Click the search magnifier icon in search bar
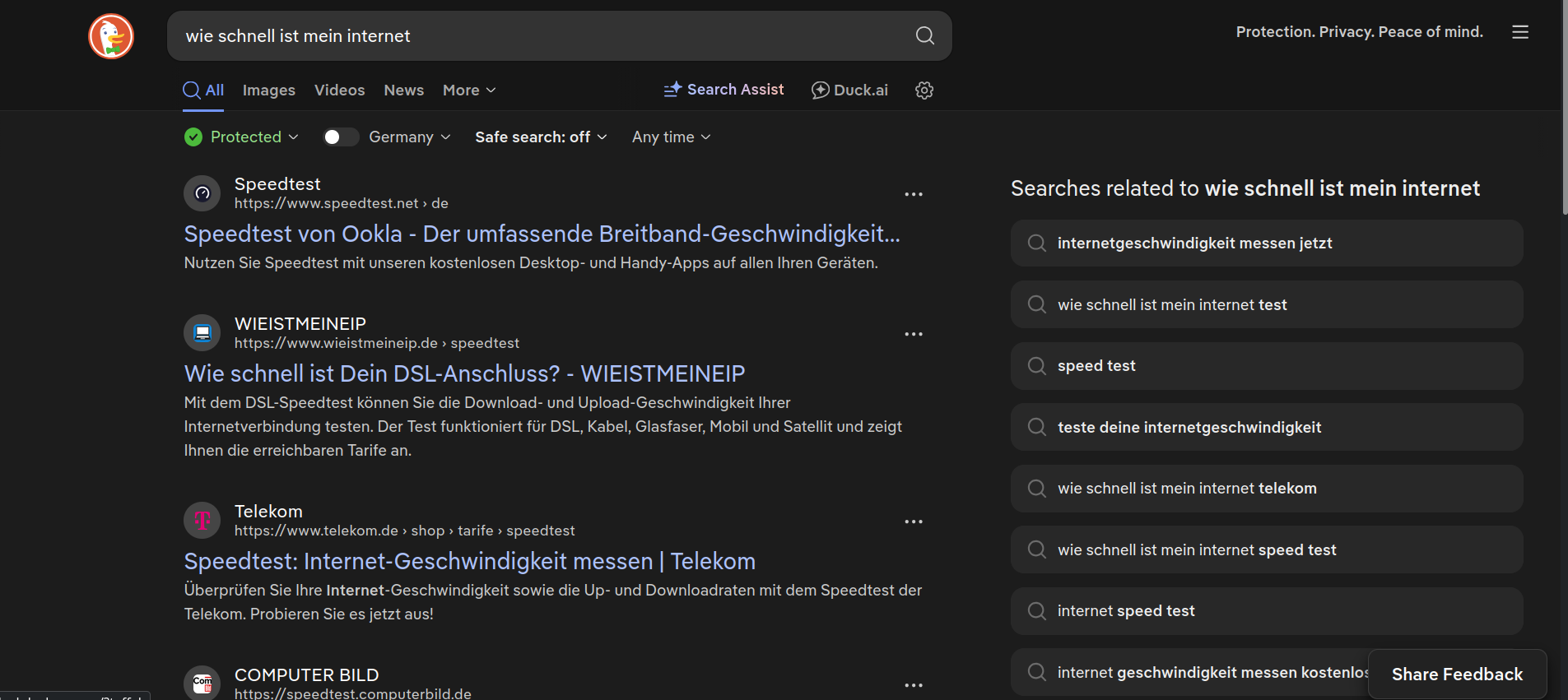The height and width of the screenshot is (700, 1568). [x=924, y=35]
